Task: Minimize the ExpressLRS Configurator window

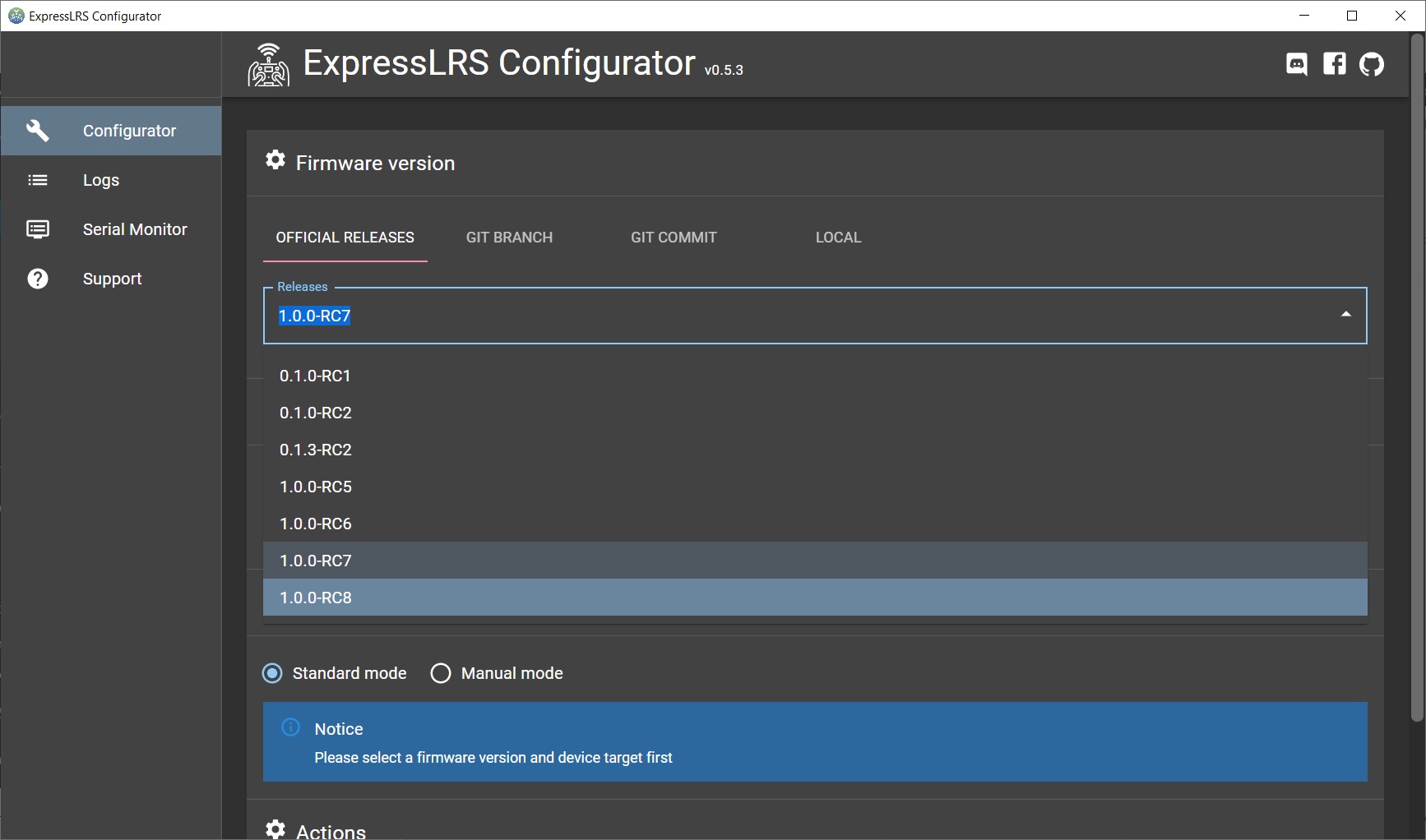Action: [1304, 16]
